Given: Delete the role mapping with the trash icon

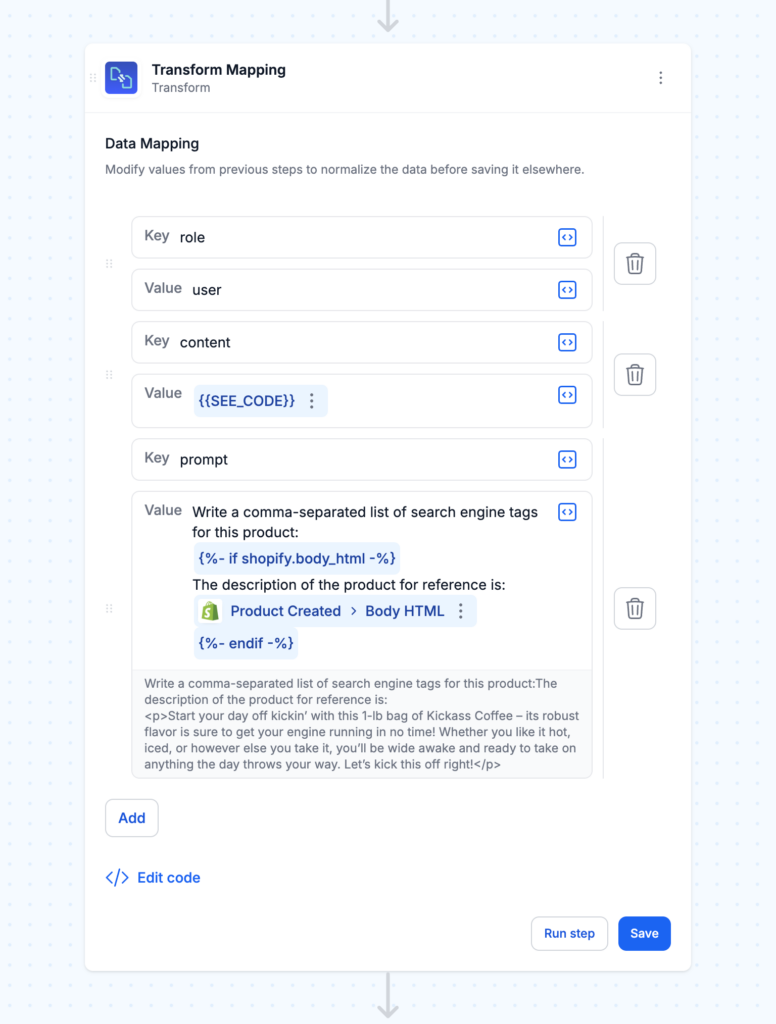Looking at the screenshot, I should click(x=634, y=263).
